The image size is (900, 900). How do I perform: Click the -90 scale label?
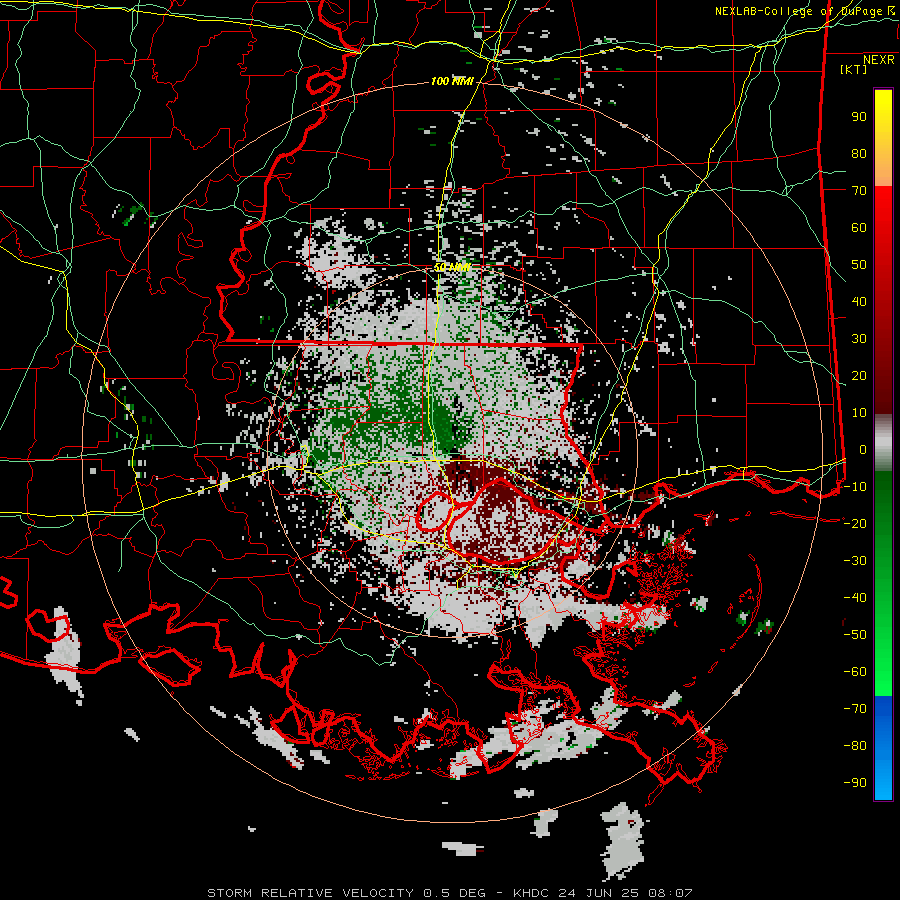(855, 782)
